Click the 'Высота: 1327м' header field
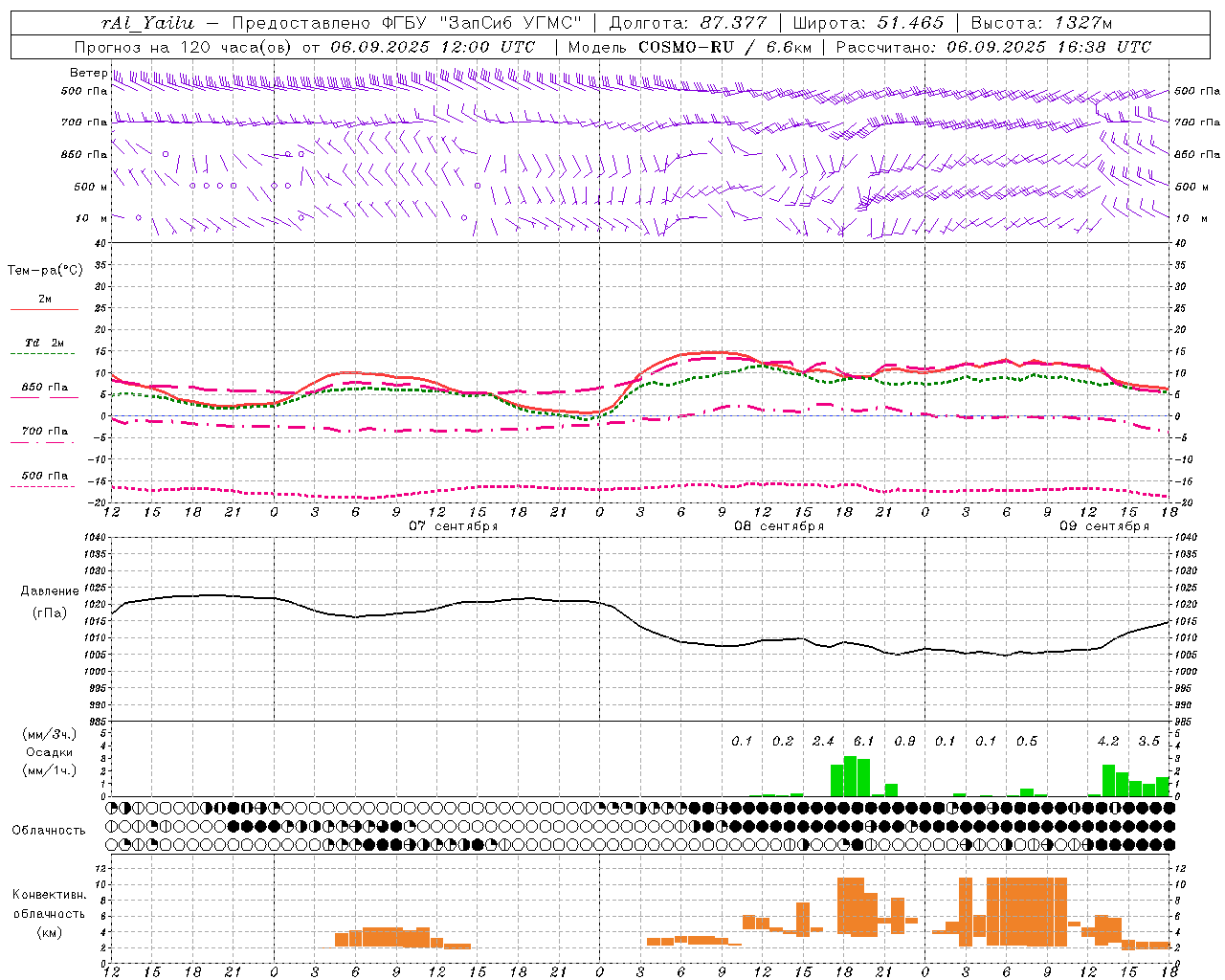Viewport: 1225px width, 980px height. [x=1041, y=23]
